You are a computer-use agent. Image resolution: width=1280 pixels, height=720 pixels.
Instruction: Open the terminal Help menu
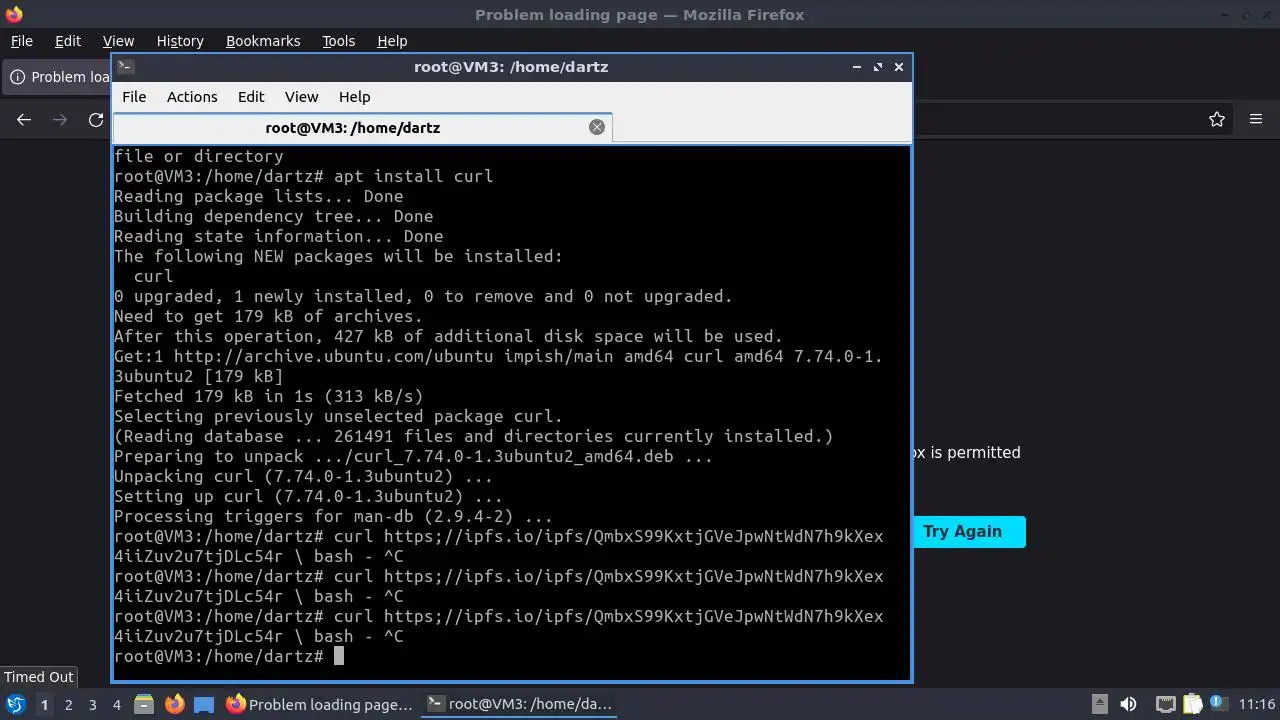coord(355,97)
